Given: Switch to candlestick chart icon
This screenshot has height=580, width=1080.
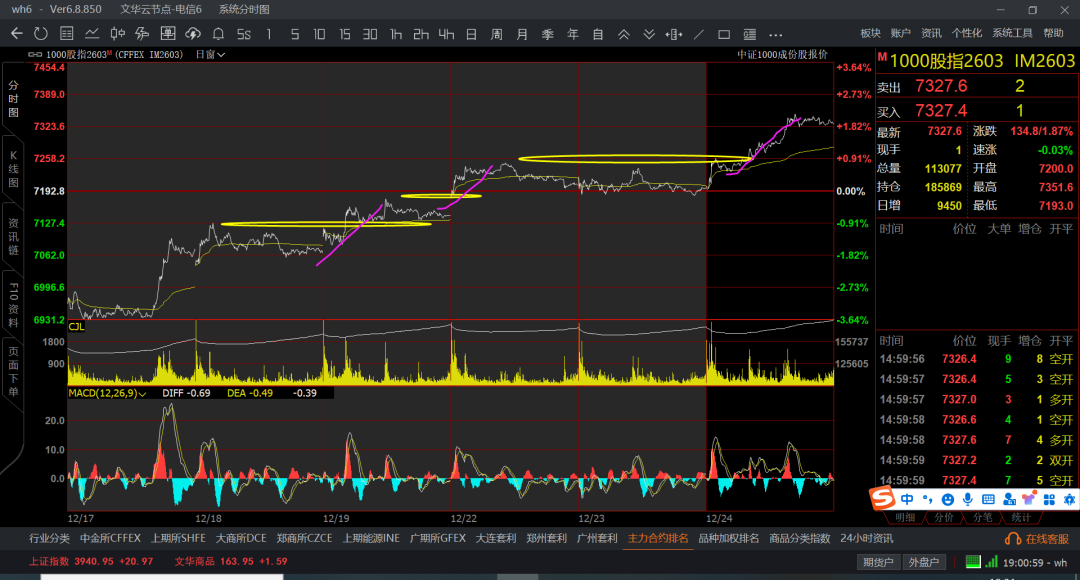Looking at the screenshot, I should [x=110, y=33].
